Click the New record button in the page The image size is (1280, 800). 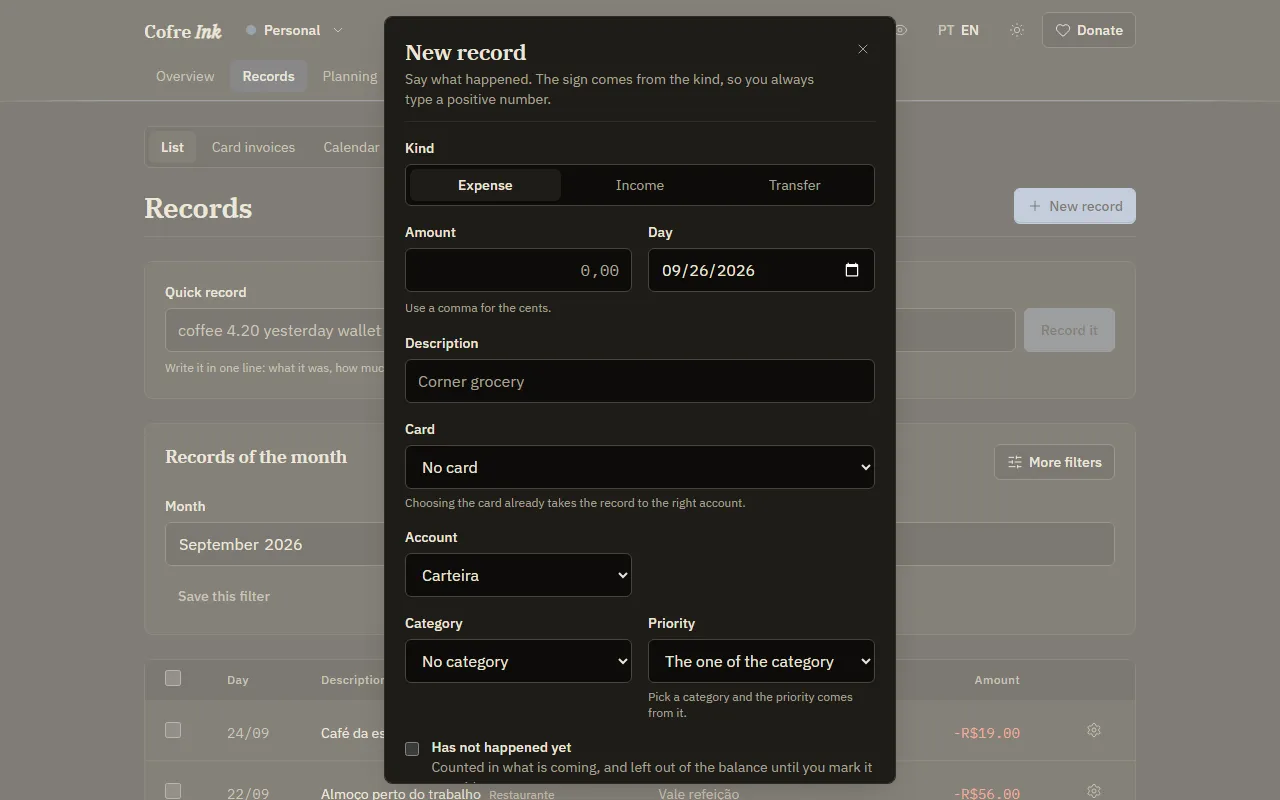click(1075, 206)
